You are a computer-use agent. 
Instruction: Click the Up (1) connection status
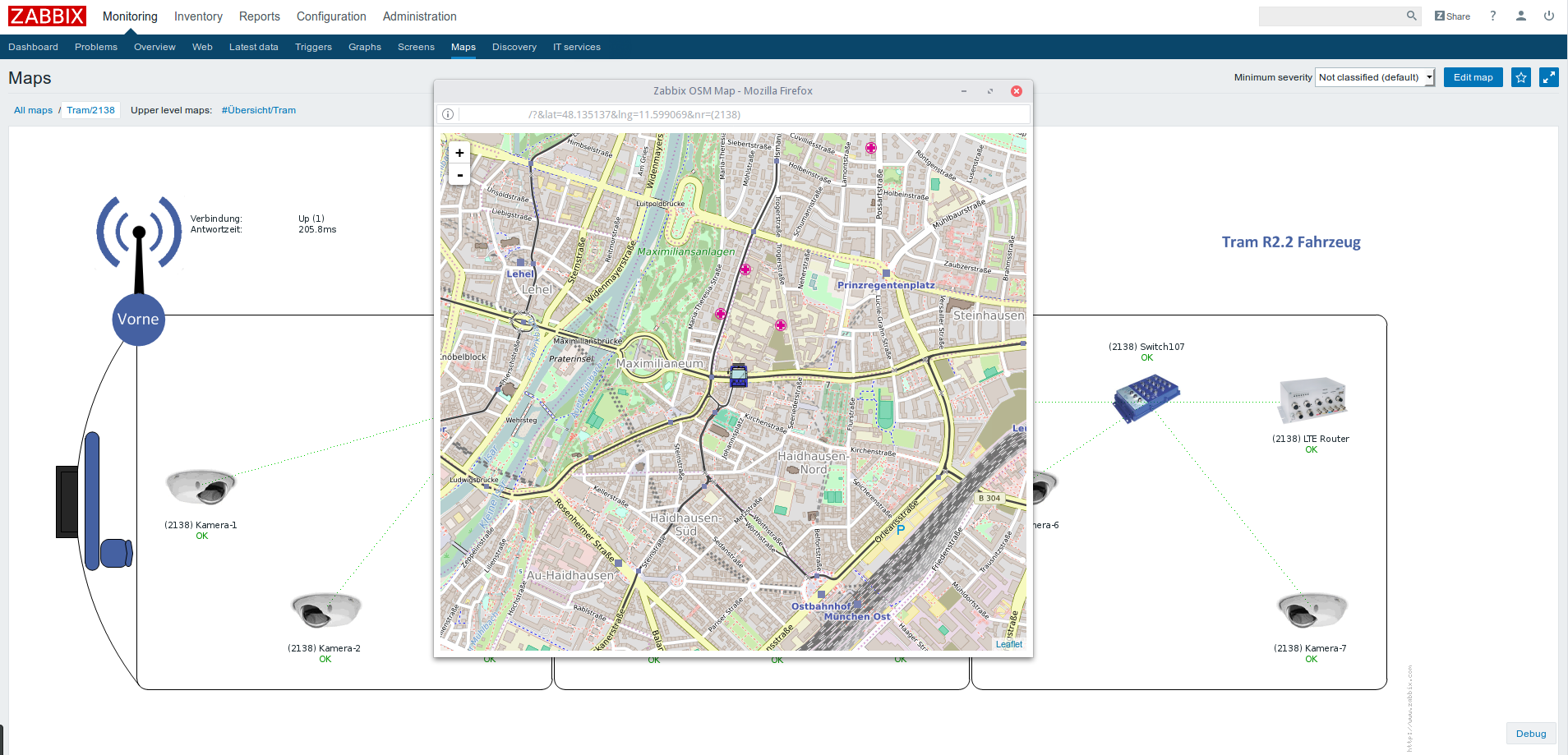coord(311,219)
